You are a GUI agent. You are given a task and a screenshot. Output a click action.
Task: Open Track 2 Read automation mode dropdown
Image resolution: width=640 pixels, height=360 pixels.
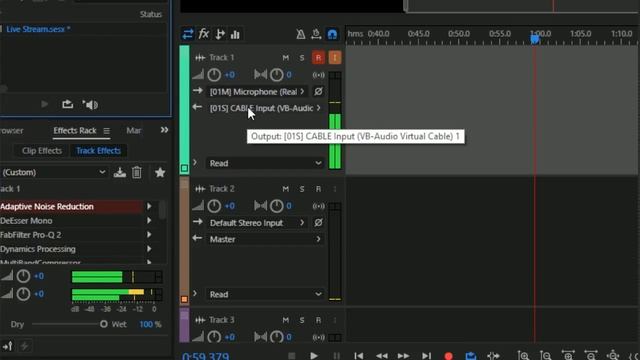pos(264,294)
